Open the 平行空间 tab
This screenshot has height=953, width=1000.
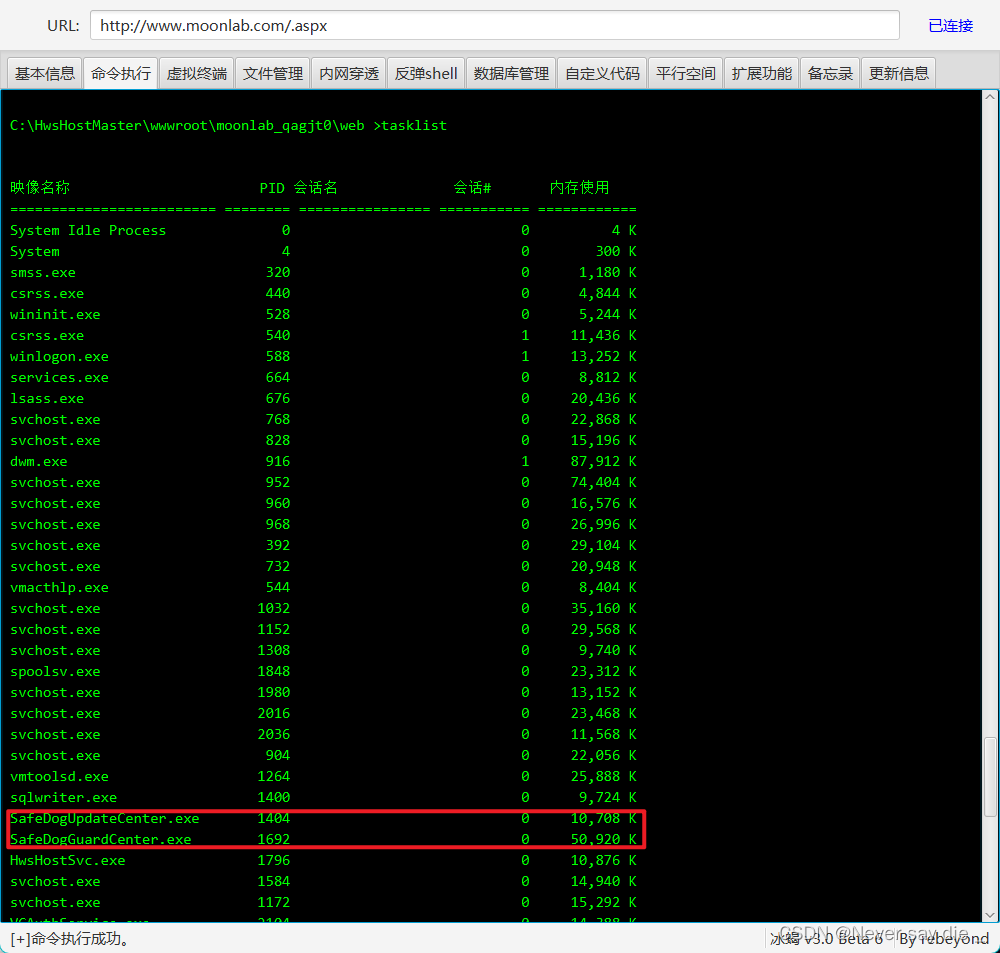pyautogui.click(x=686, y=73)
